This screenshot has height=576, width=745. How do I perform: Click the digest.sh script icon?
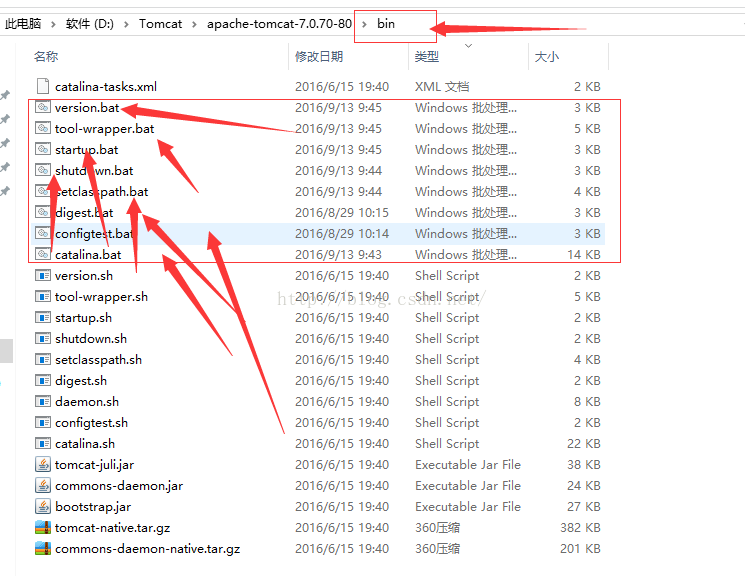tap(43, 380)
